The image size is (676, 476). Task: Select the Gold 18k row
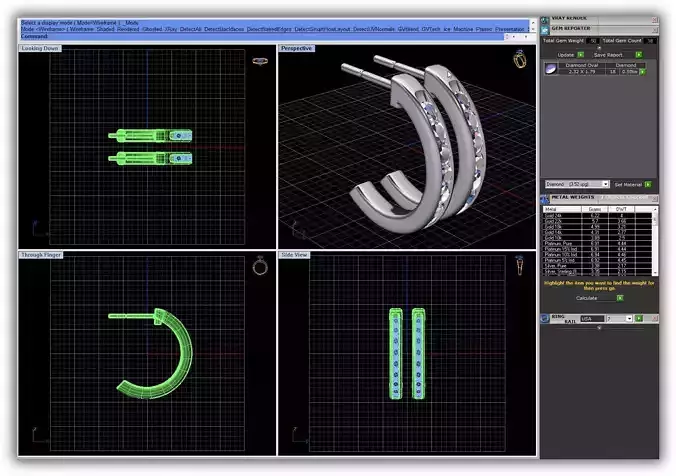[598, 226]
